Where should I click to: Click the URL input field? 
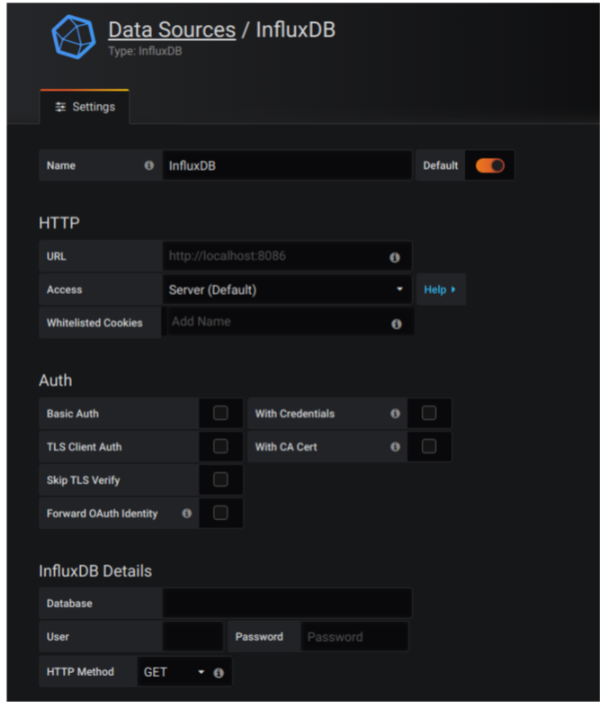click(287, 256)
